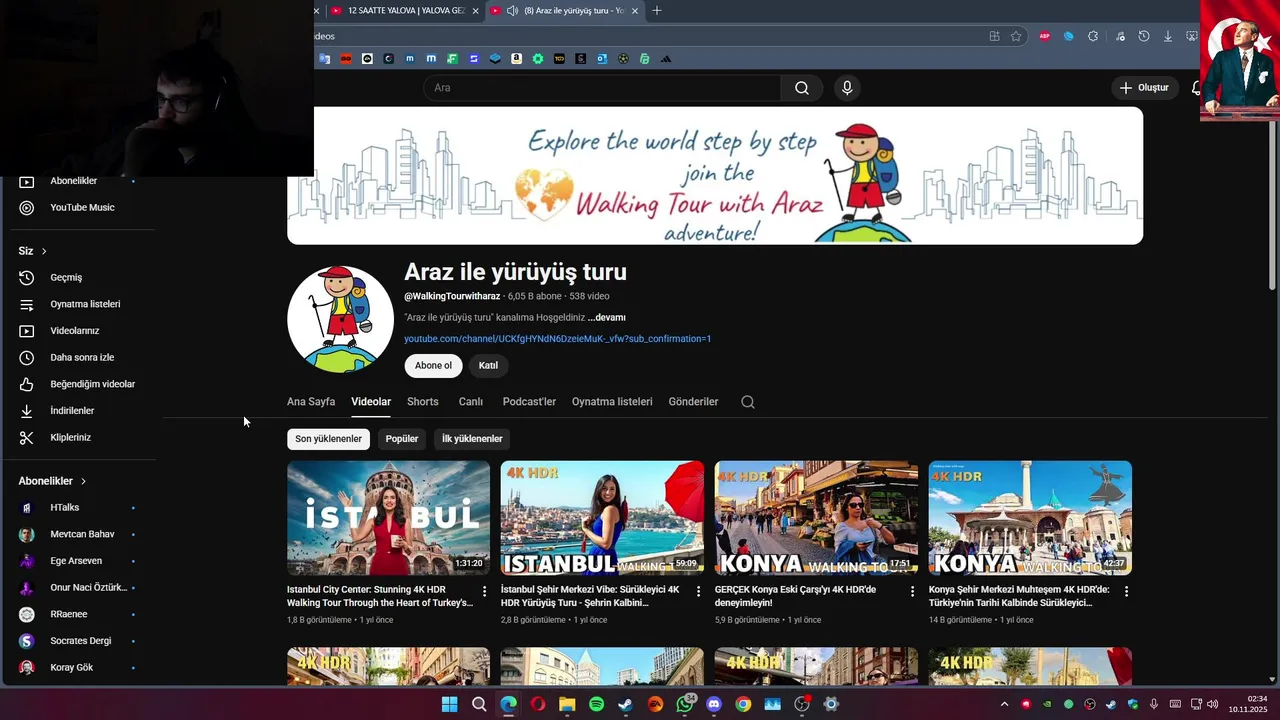Screen dimensions: 1280x720
Task: Bookmark page with the star icon
Action: click(x=1016, y=36)
